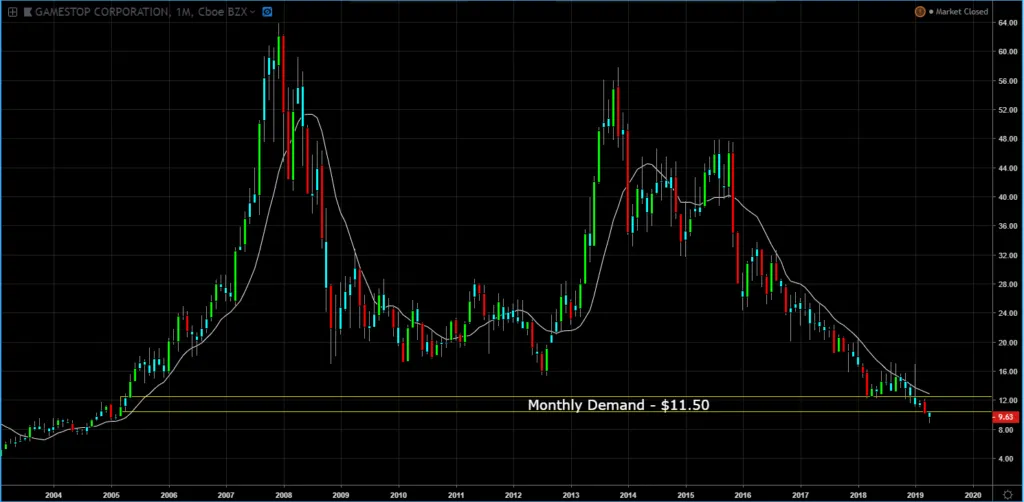Click the 4.00 price scale label
1024x502 pixels.
coord(1007,459)
